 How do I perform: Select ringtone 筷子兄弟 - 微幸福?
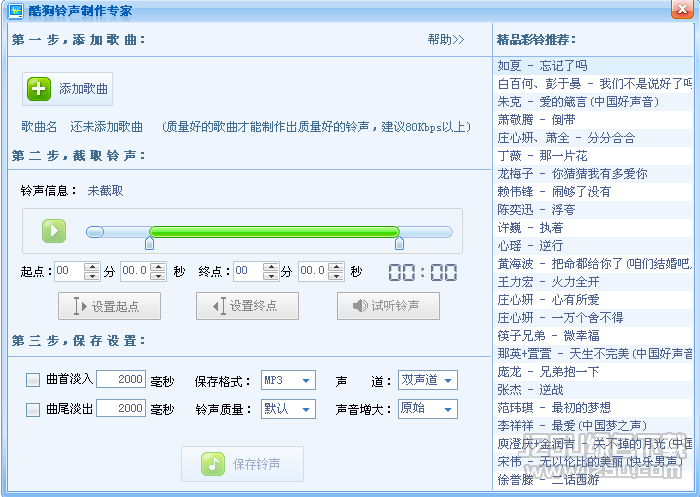pos(593,335)
